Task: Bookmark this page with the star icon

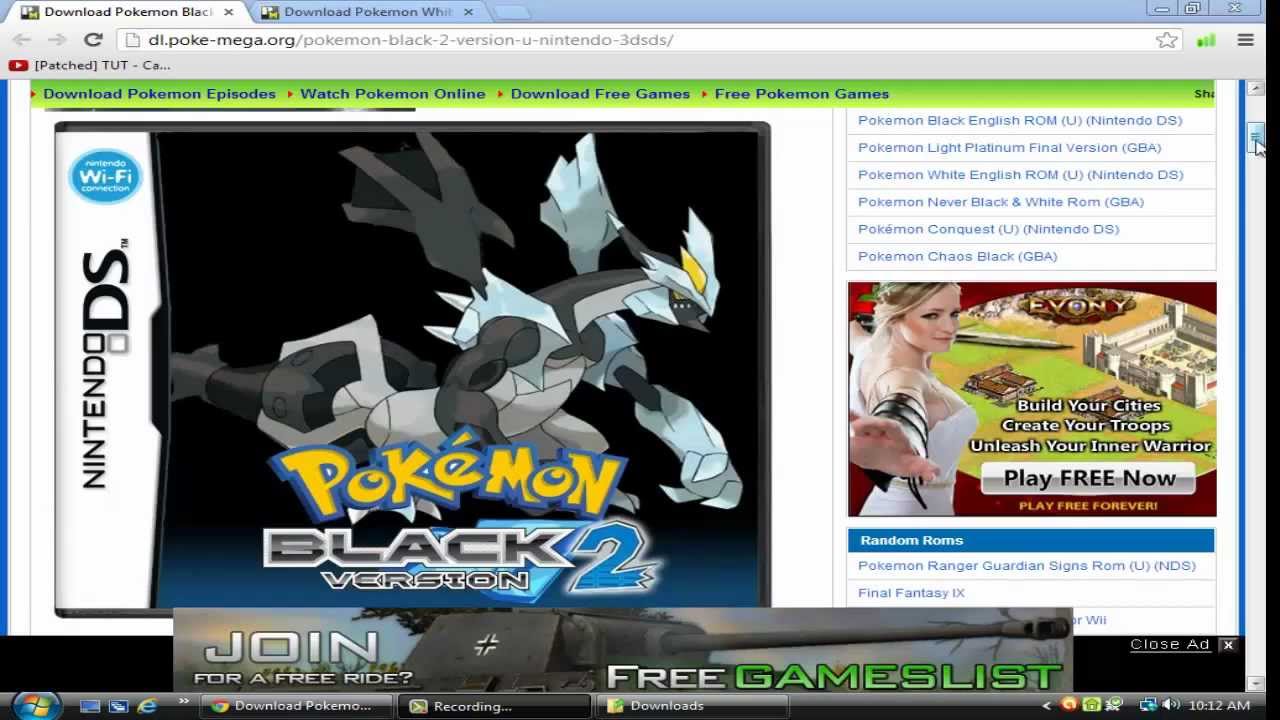Action: [x=1166, y=40]
